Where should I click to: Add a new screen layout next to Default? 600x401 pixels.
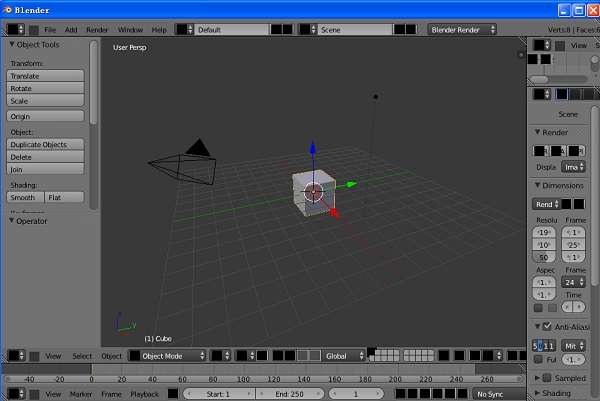tap(276, 29)
